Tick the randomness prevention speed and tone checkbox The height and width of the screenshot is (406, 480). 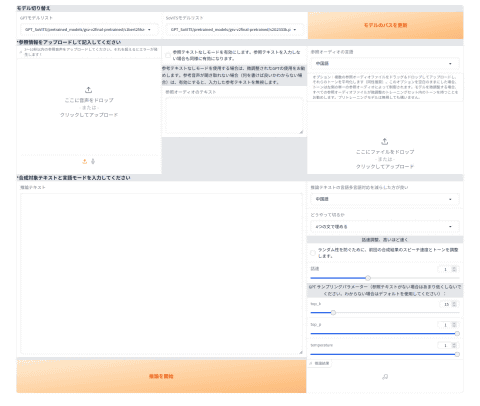coord(313,253)
